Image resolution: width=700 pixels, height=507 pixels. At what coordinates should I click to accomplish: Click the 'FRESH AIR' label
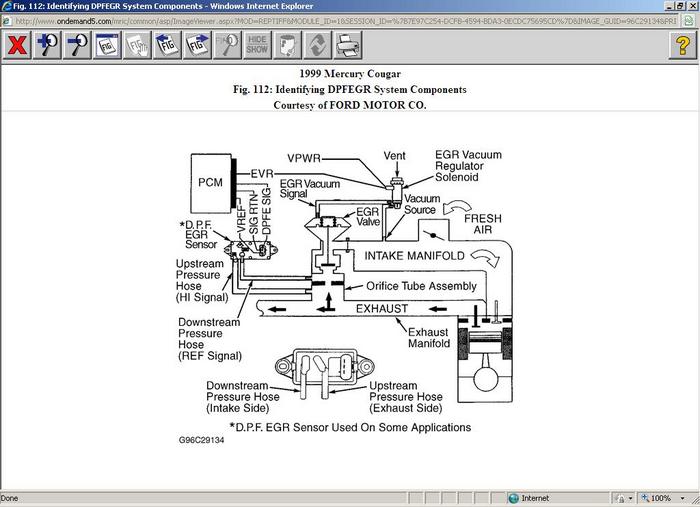[483, 224]
